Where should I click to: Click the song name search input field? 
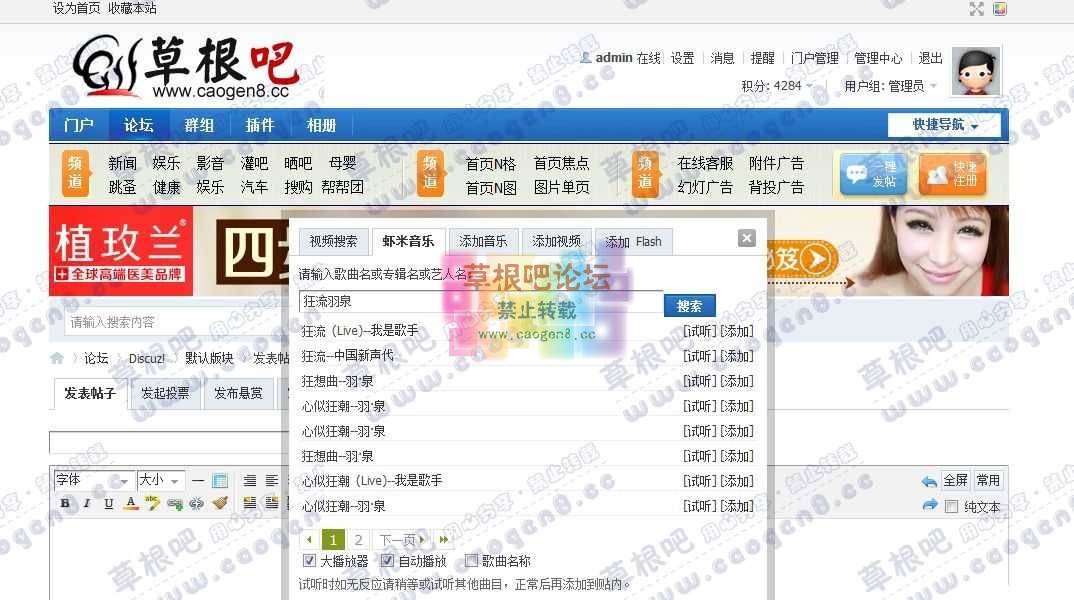480,301
